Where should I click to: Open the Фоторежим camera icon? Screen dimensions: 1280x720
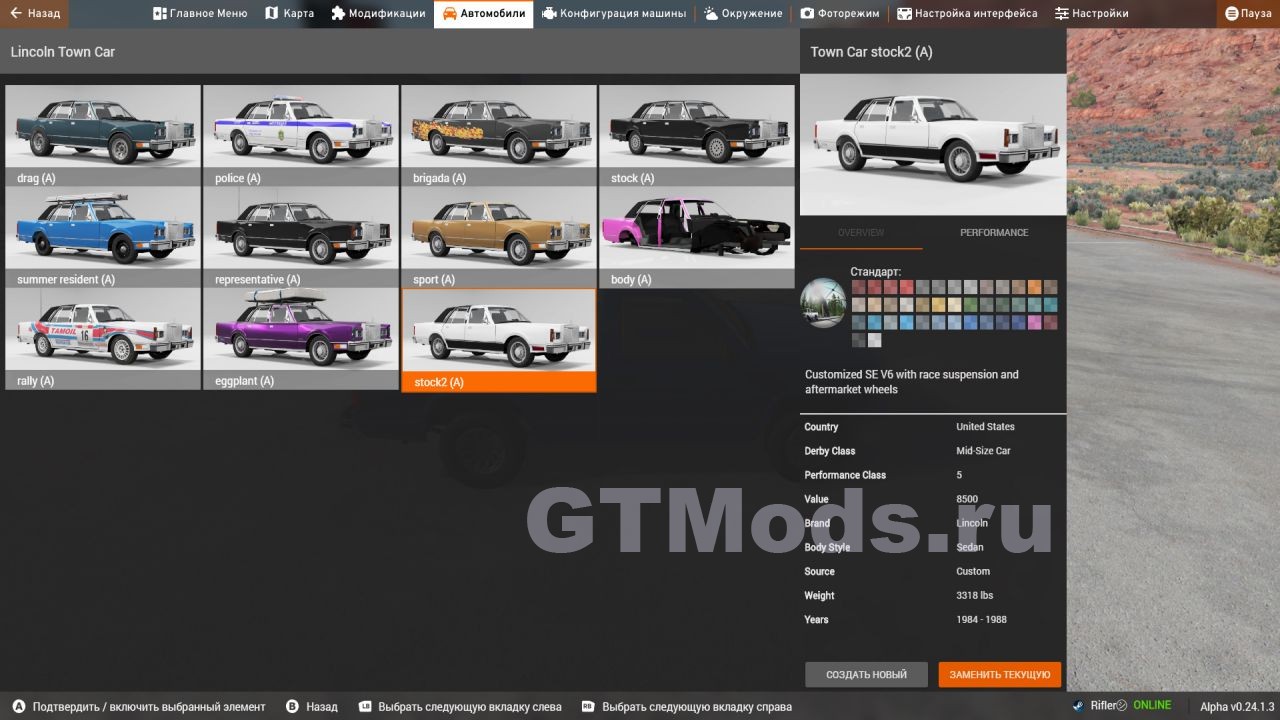(x=807, y=13)
